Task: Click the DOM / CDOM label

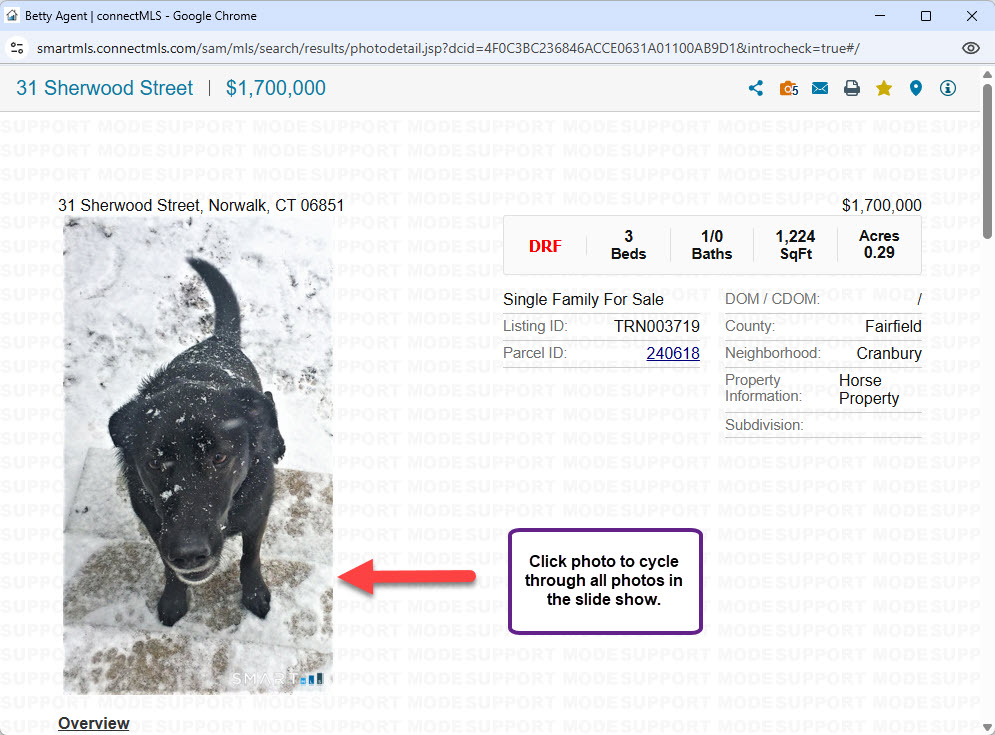Action: coord(772,299)
